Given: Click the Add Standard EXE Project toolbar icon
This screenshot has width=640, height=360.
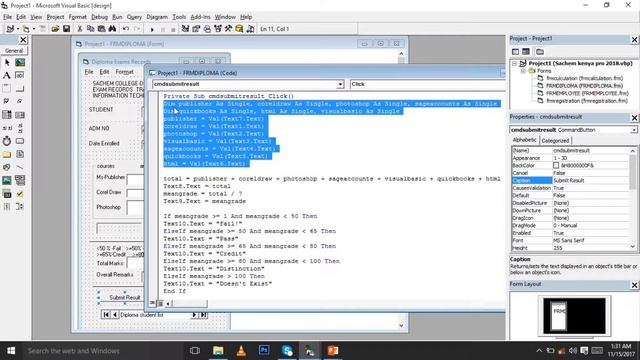Looking at the screenshot, I should coord(10,29).
